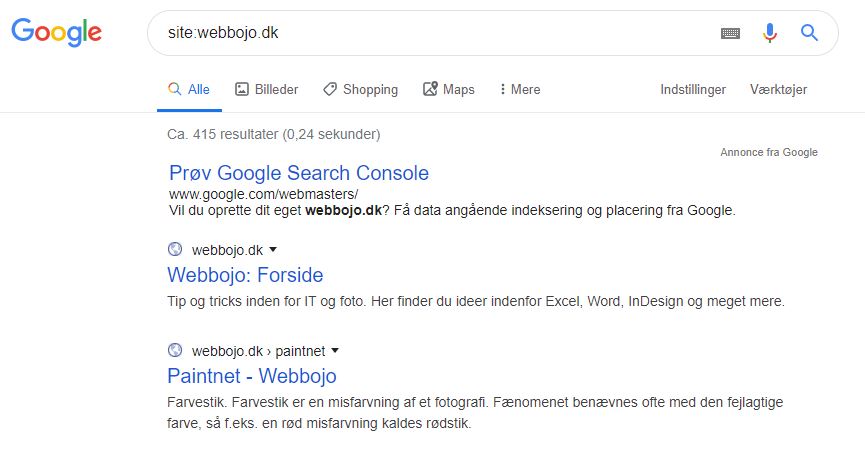865x449 pixels.
Task: Click the webbojo.dk › paintnet breadcrumb
Action: point(258,351)
